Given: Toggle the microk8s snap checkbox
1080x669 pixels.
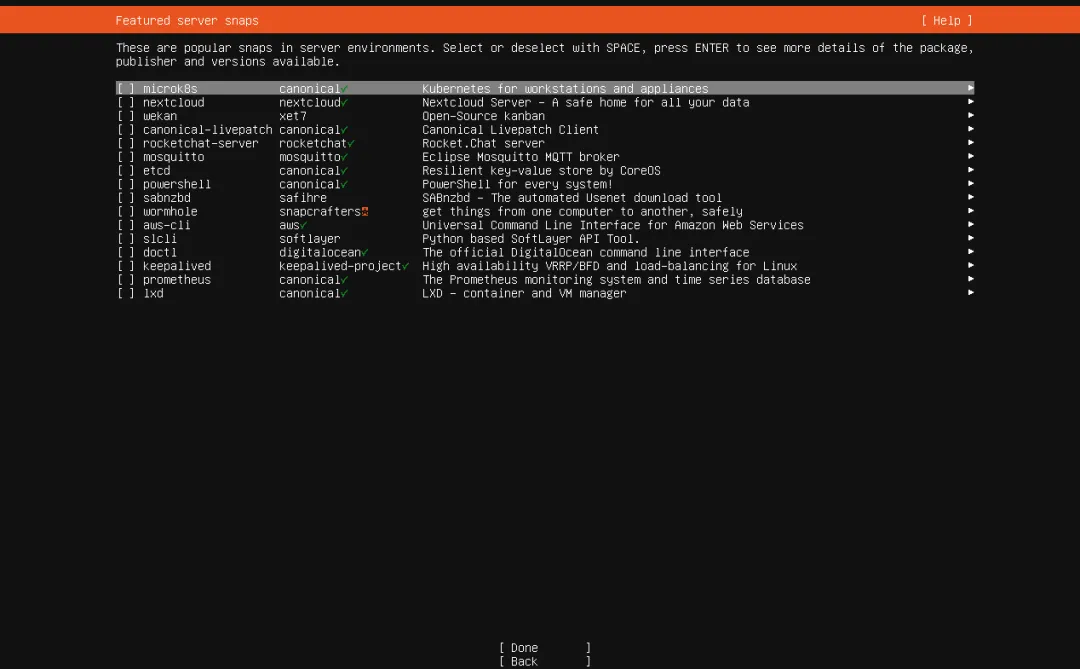Looking at the screenshot, I should click(x=126, y=88).
